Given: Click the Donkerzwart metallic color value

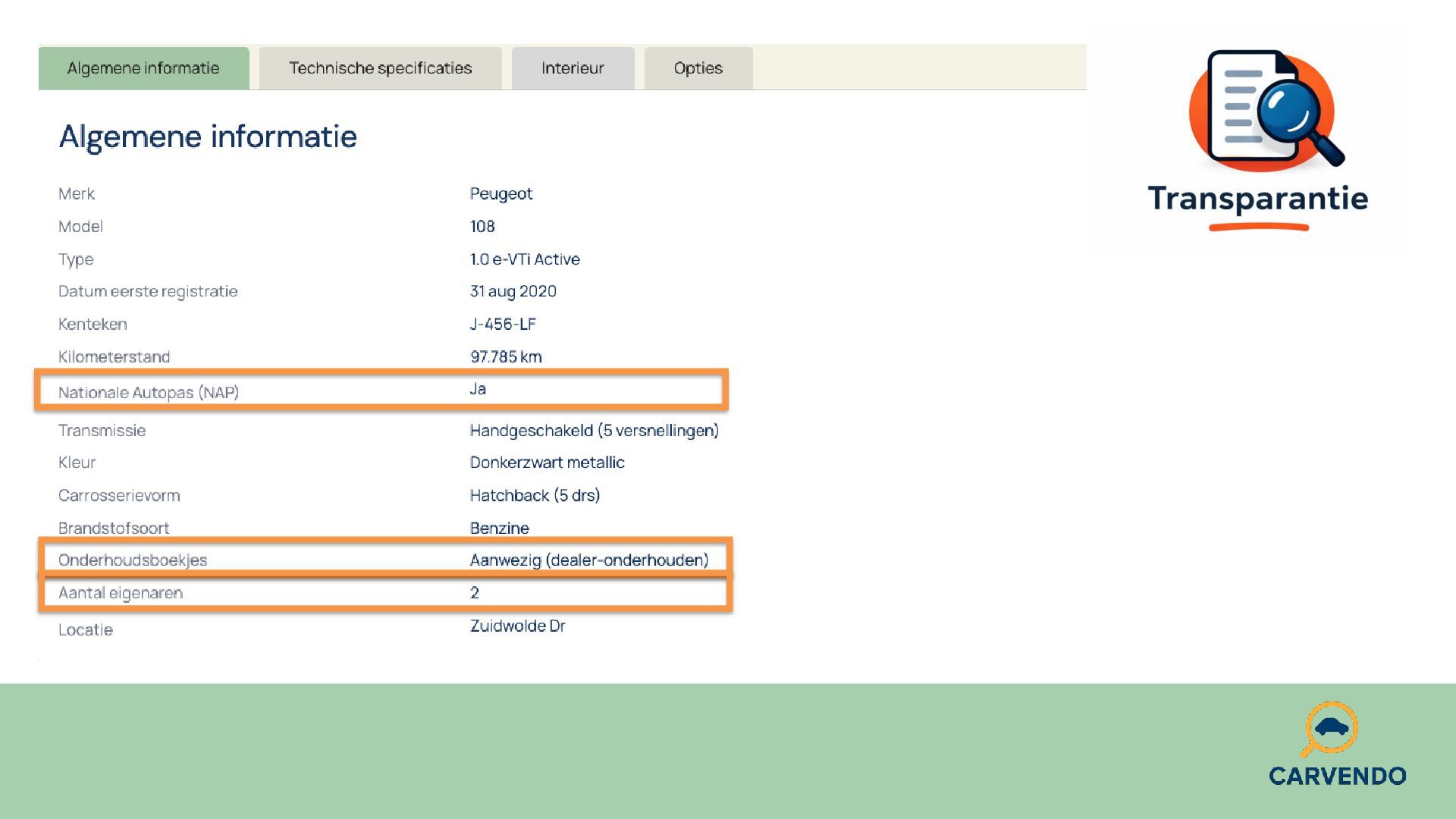Looking at the screenshot, I should pyautogui.click(x=547, y=463).
